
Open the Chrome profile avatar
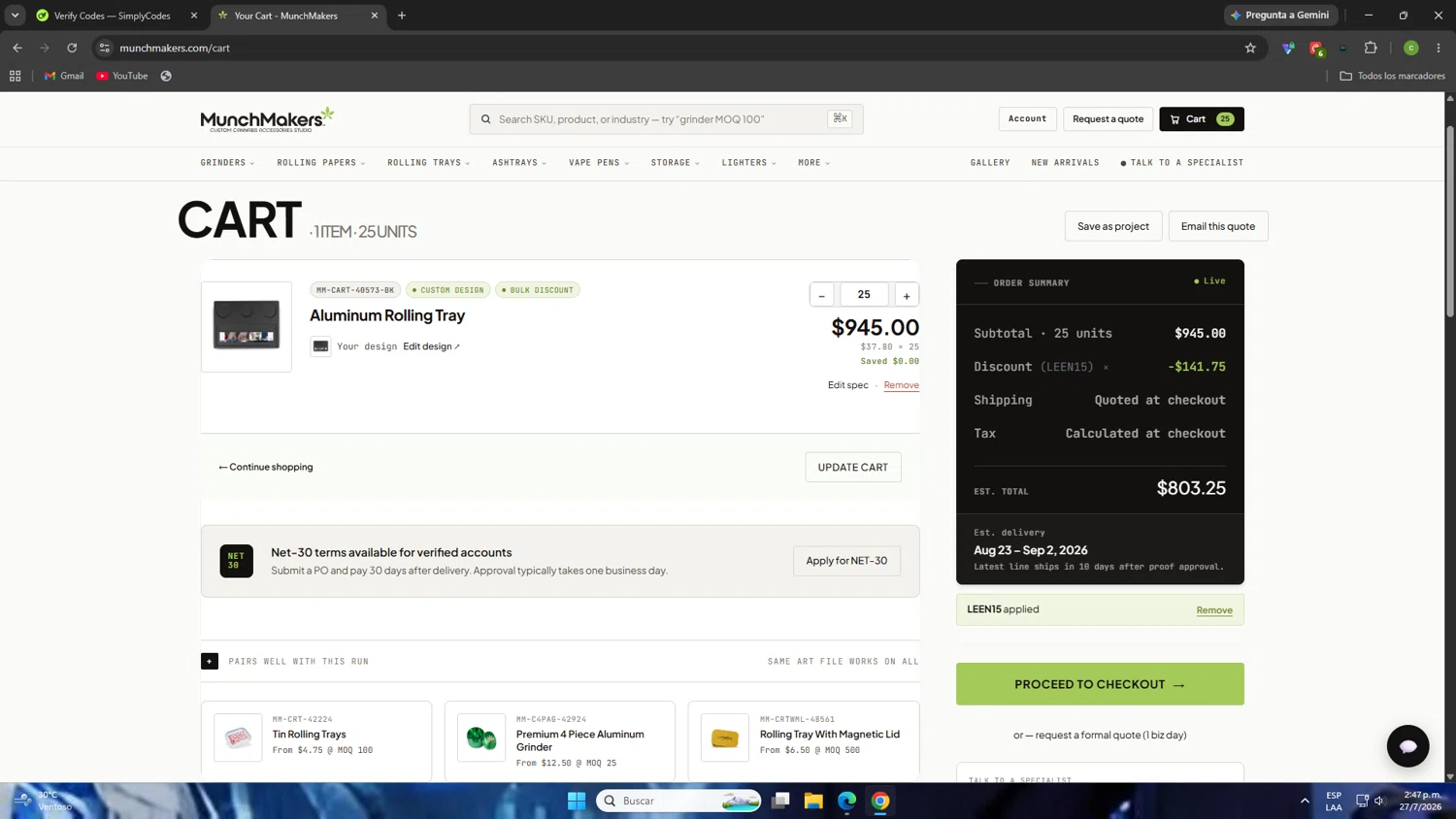click(1411, 48)
